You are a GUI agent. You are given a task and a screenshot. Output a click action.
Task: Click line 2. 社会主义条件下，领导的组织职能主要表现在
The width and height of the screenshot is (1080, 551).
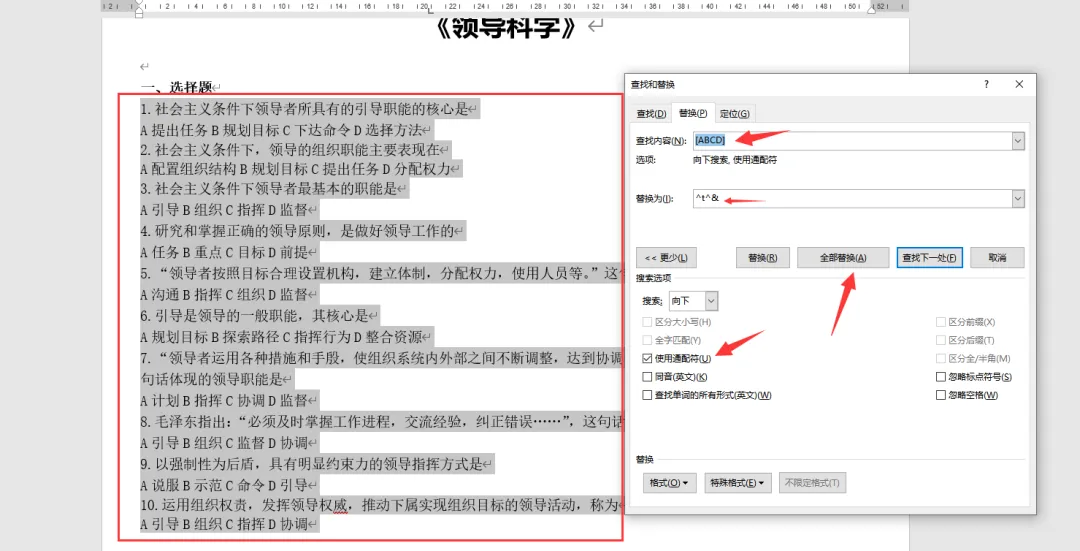pyautogui.click(x=290, y=149)
